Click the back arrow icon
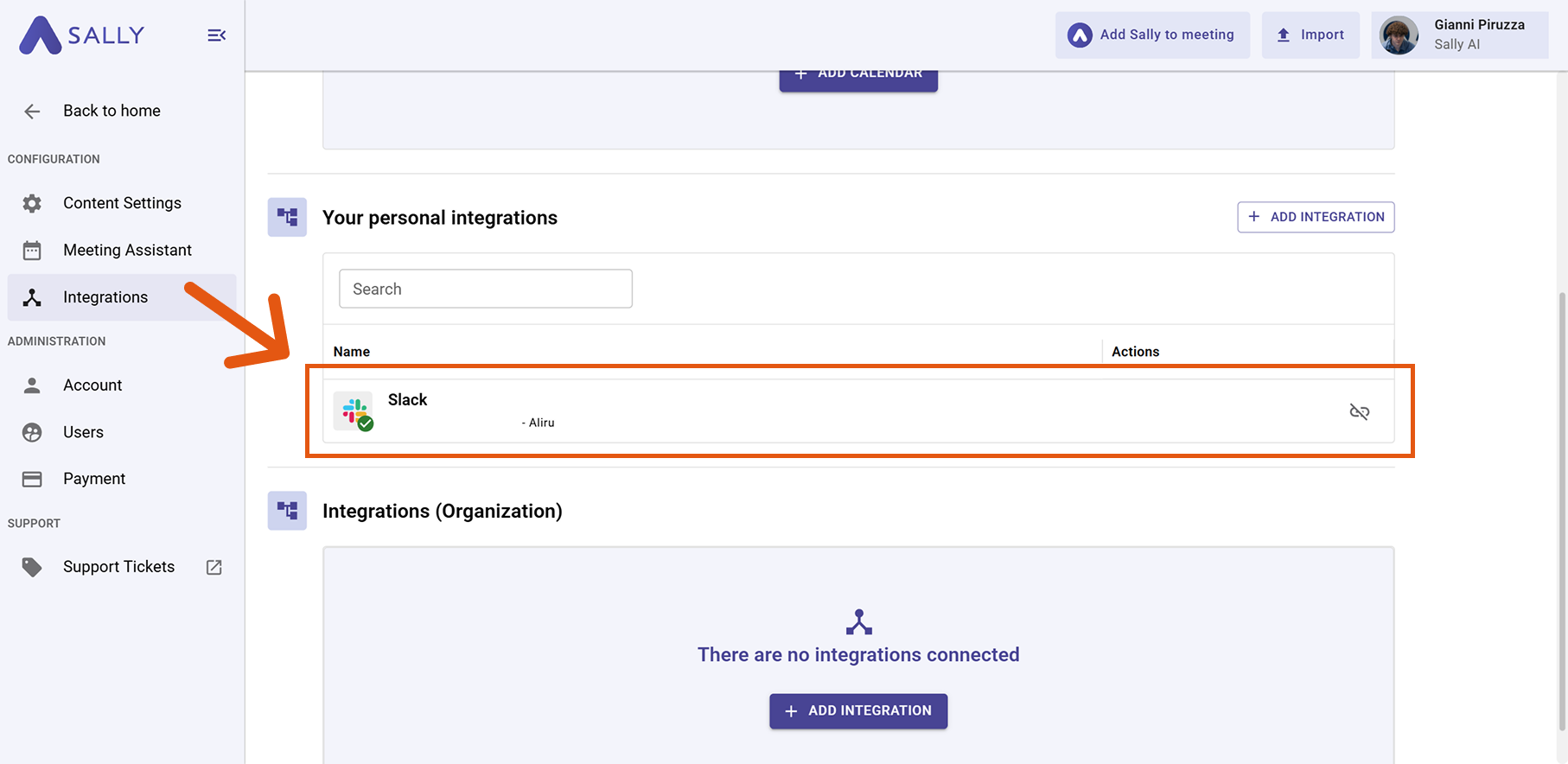The width and height of the screenshot is (1568, 764). pos(32,111)
